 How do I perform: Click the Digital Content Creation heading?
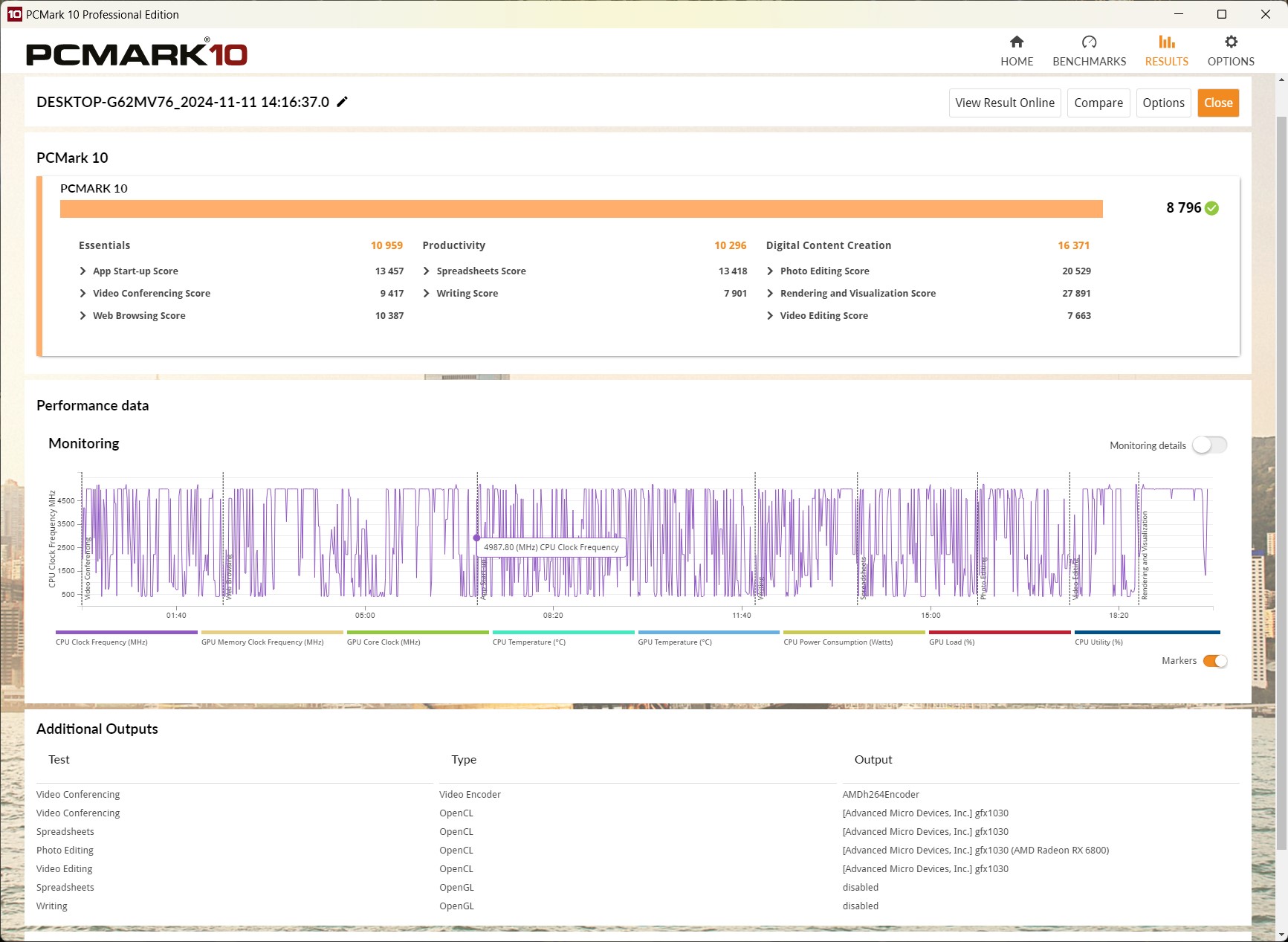tap(829, 245)
